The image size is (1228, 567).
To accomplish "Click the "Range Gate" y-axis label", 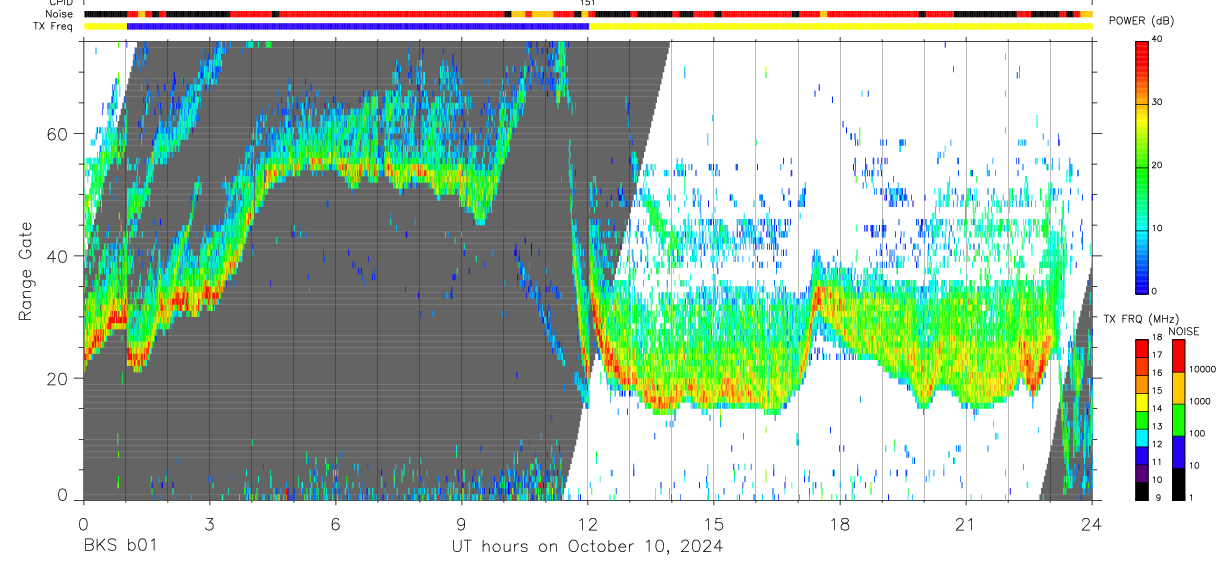I will pos(27,272).
